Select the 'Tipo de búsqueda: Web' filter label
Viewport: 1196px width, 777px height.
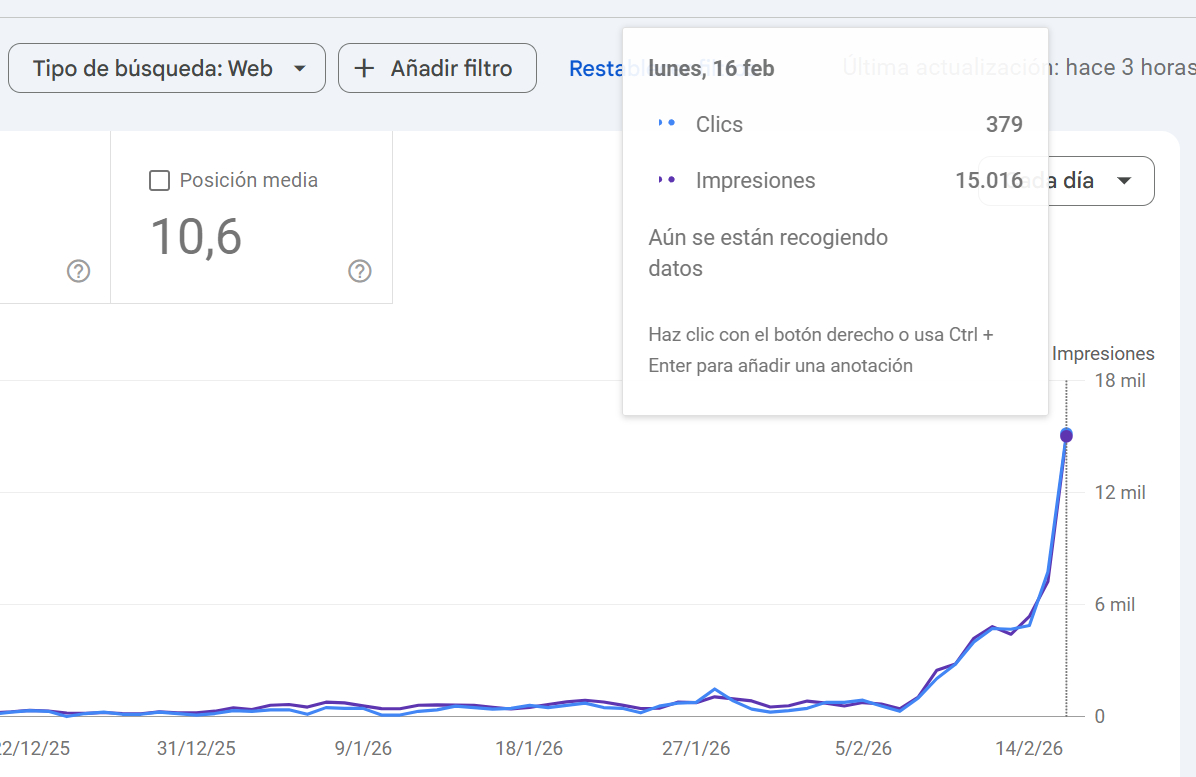[x=152, y=69]
